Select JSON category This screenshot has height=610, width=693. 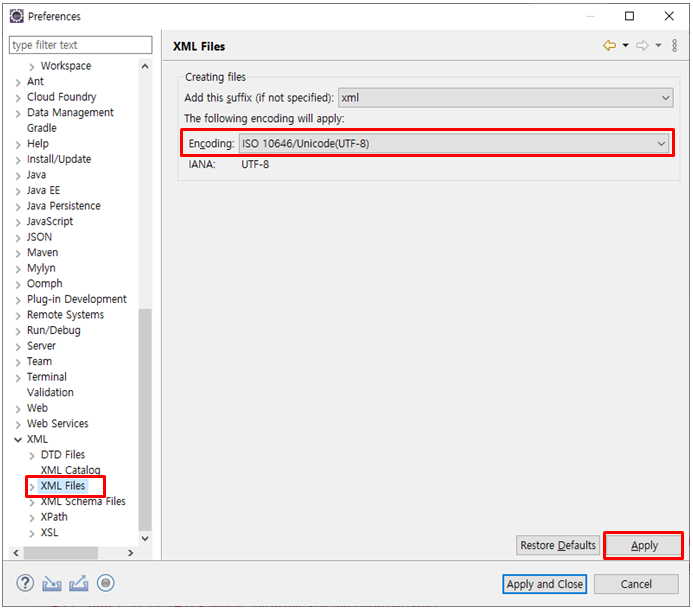(39, 237)
